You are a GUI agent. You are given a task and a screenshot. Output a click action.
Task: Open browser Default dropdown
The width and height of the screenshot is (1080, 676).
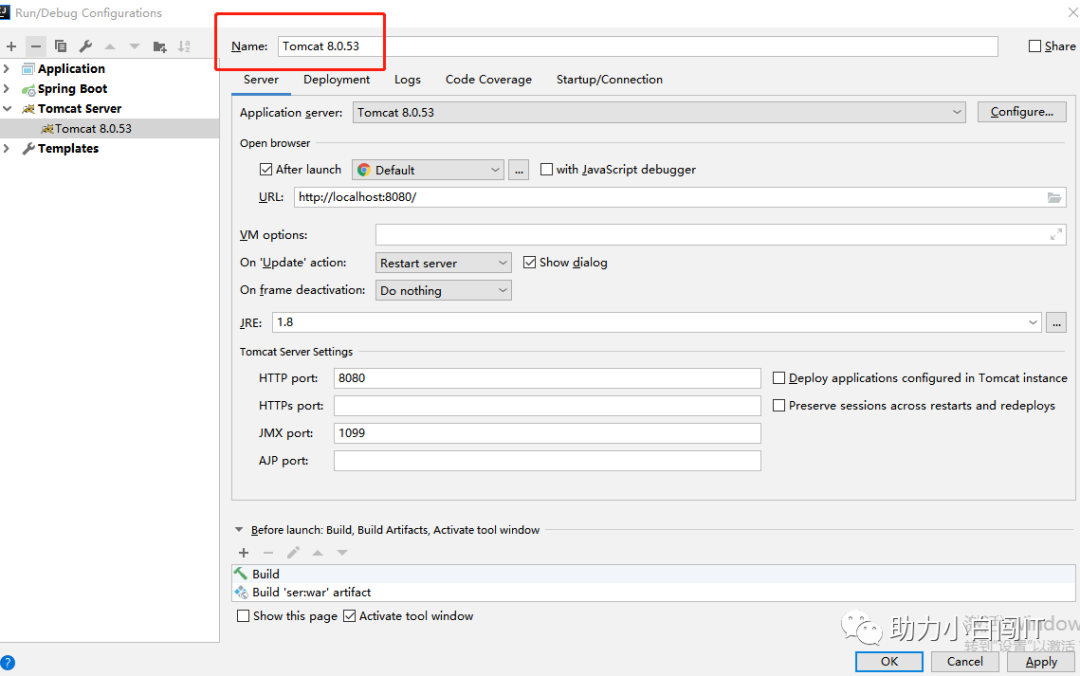[x=428, y=170]
